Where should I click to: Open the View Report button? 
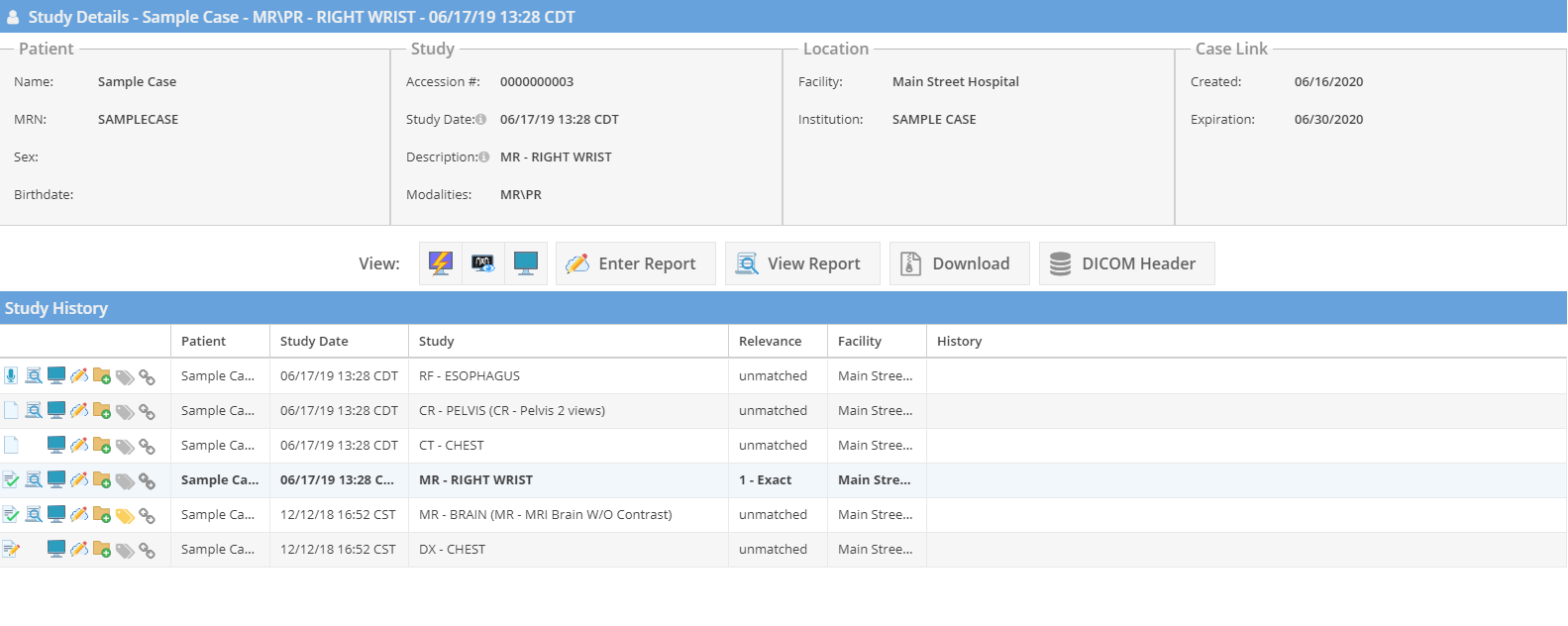(801, 263)
